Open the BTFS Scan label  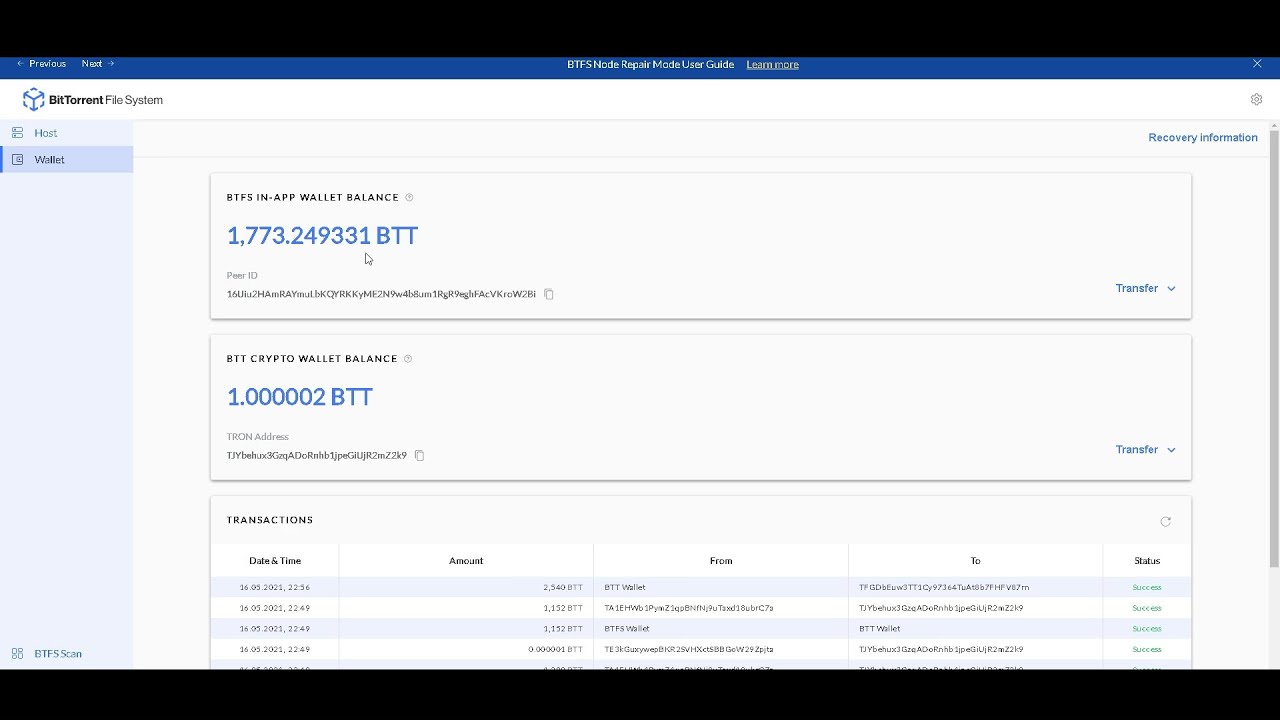58,654
